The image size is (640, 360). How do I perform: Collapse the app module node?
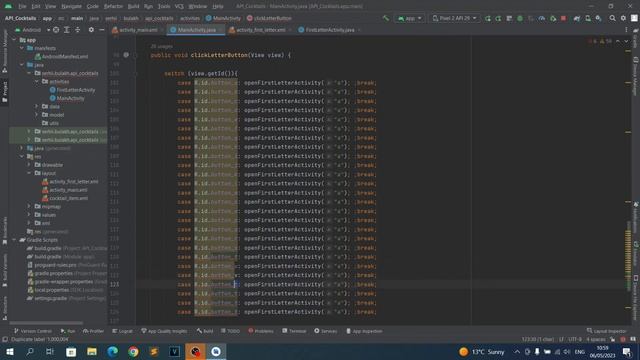click(x=15, y=40)
